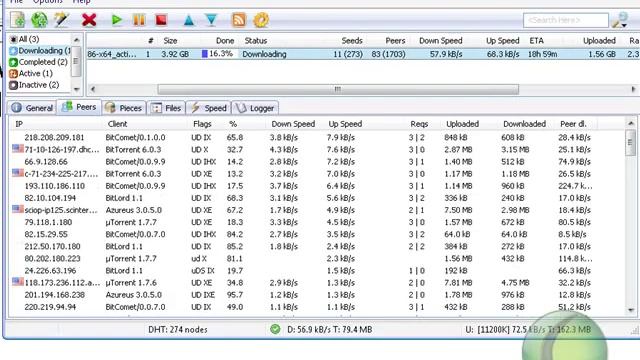The height and width of the screenshot is (360, 640).
Task: Select the Completed (2) category
Action: (38, 62)
